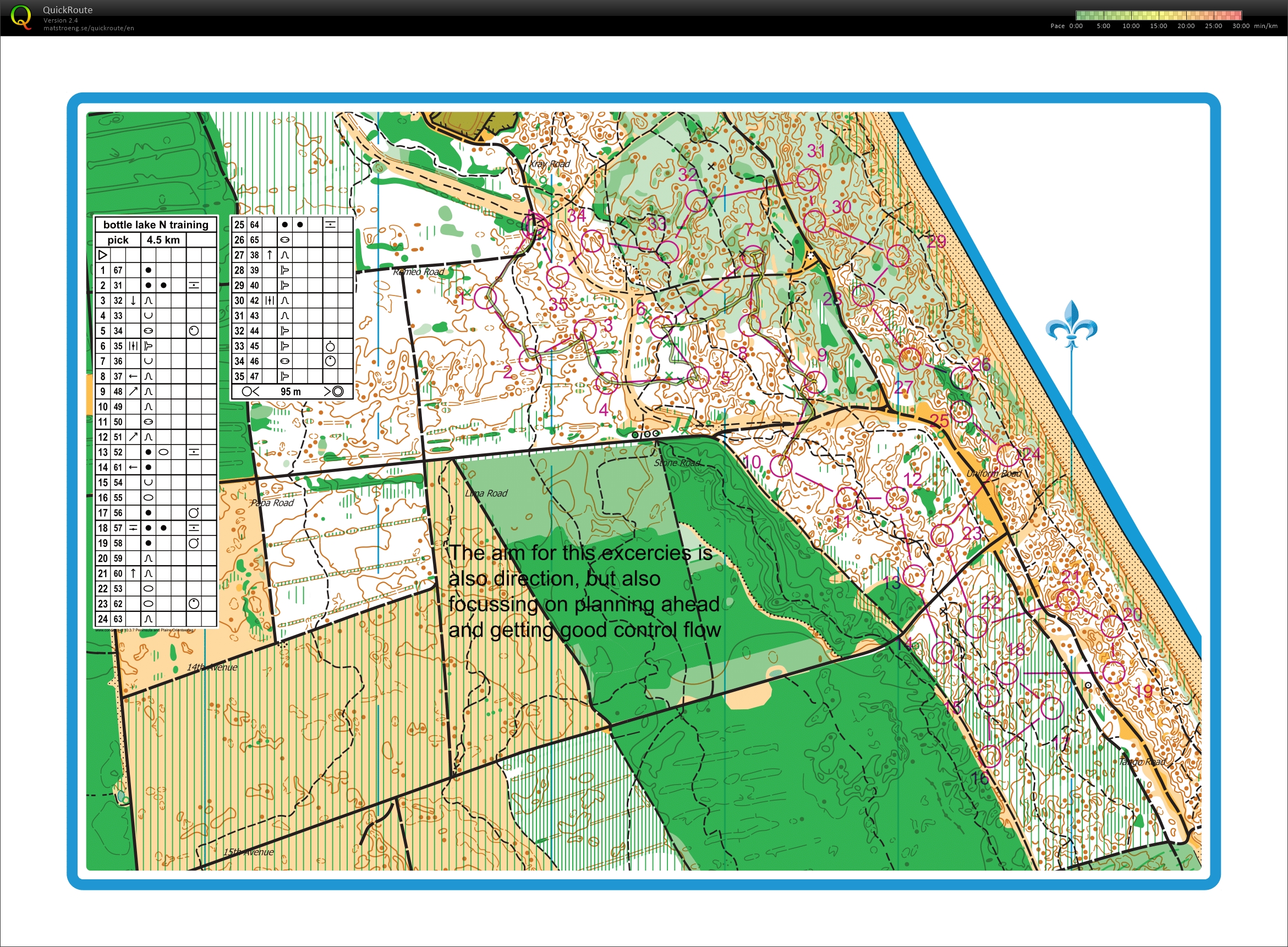This screenshot has height=947, width=1288.
Task: Click the 'pick' cell in the control table
Action: pyautogui.click(x=118, y=239)
